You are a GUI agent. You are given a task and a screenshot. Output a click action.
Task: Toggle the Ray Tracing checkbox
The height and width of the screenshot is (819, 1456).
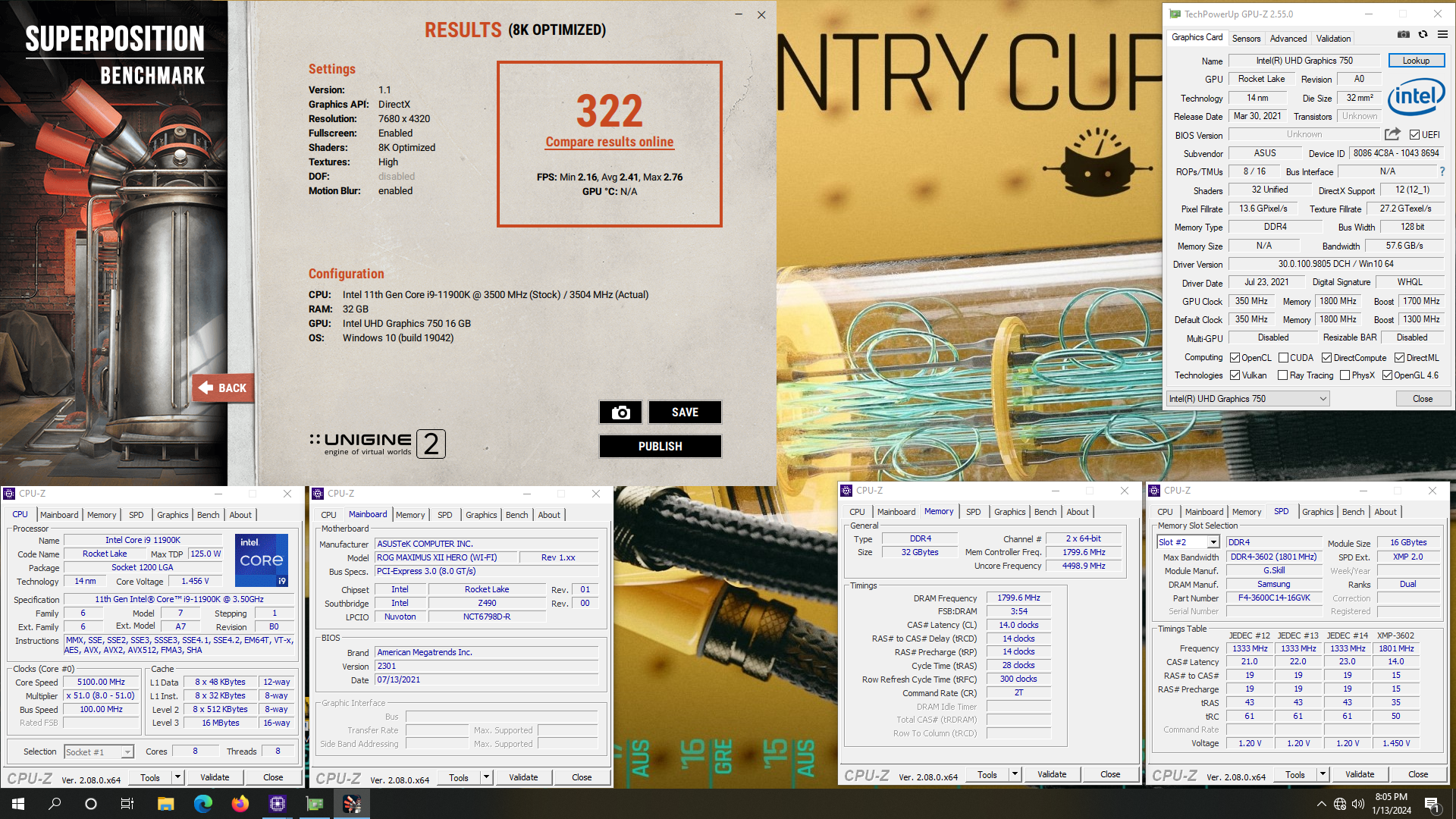click(x=1282, y=375)
